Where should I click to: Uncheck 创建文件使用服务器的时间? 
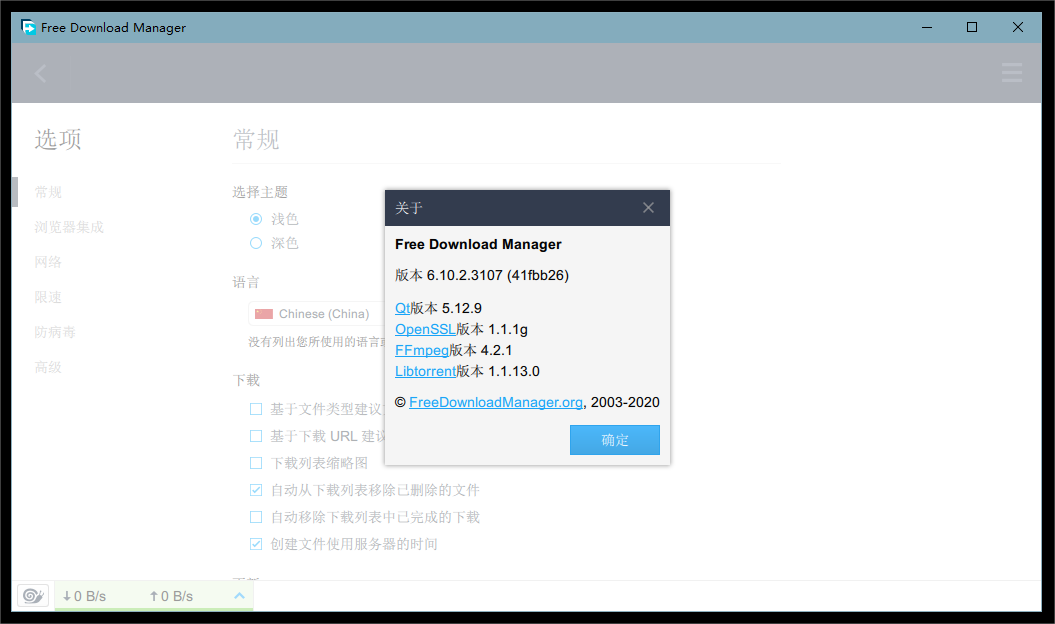tap(256, 544)
